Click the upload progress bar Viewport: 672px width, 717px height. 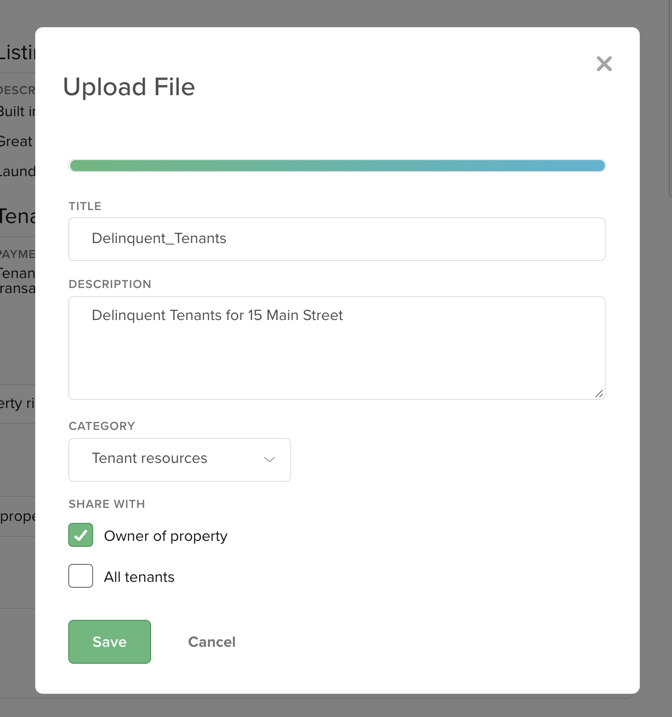(337, 166)
